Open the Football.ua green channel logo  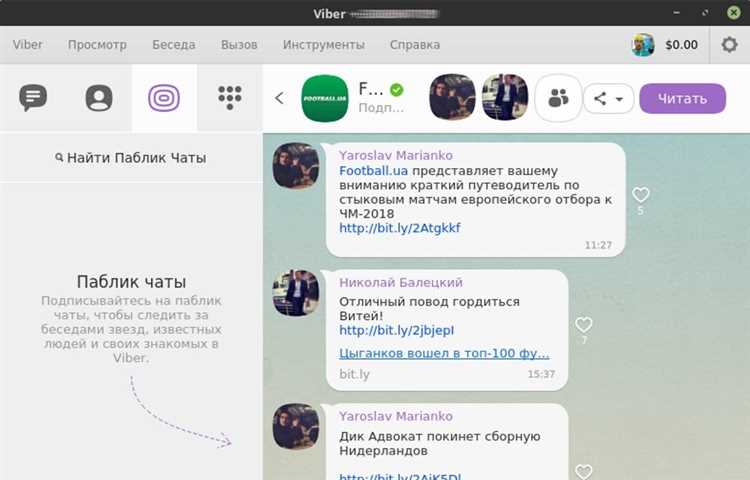coord(325,98)
